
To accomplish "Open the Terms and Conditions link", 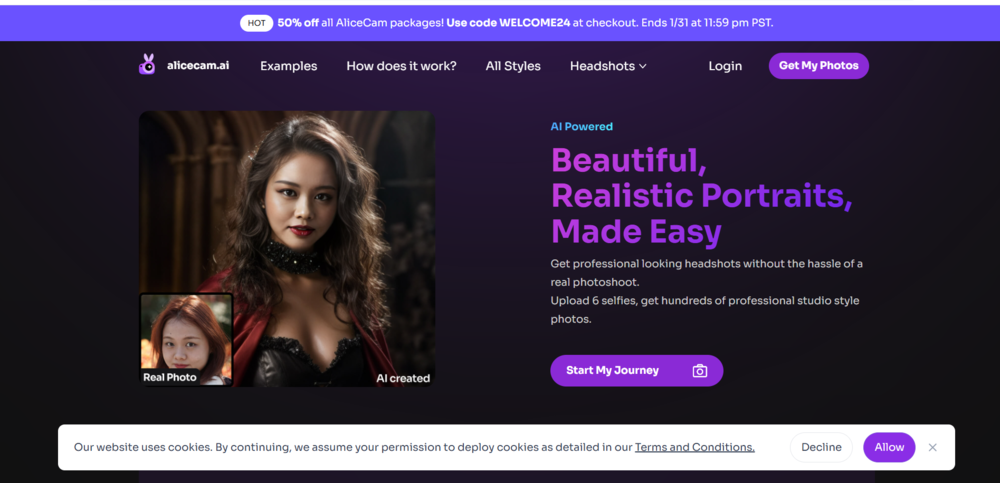I will pyautogui.click(x=694, y=447).
